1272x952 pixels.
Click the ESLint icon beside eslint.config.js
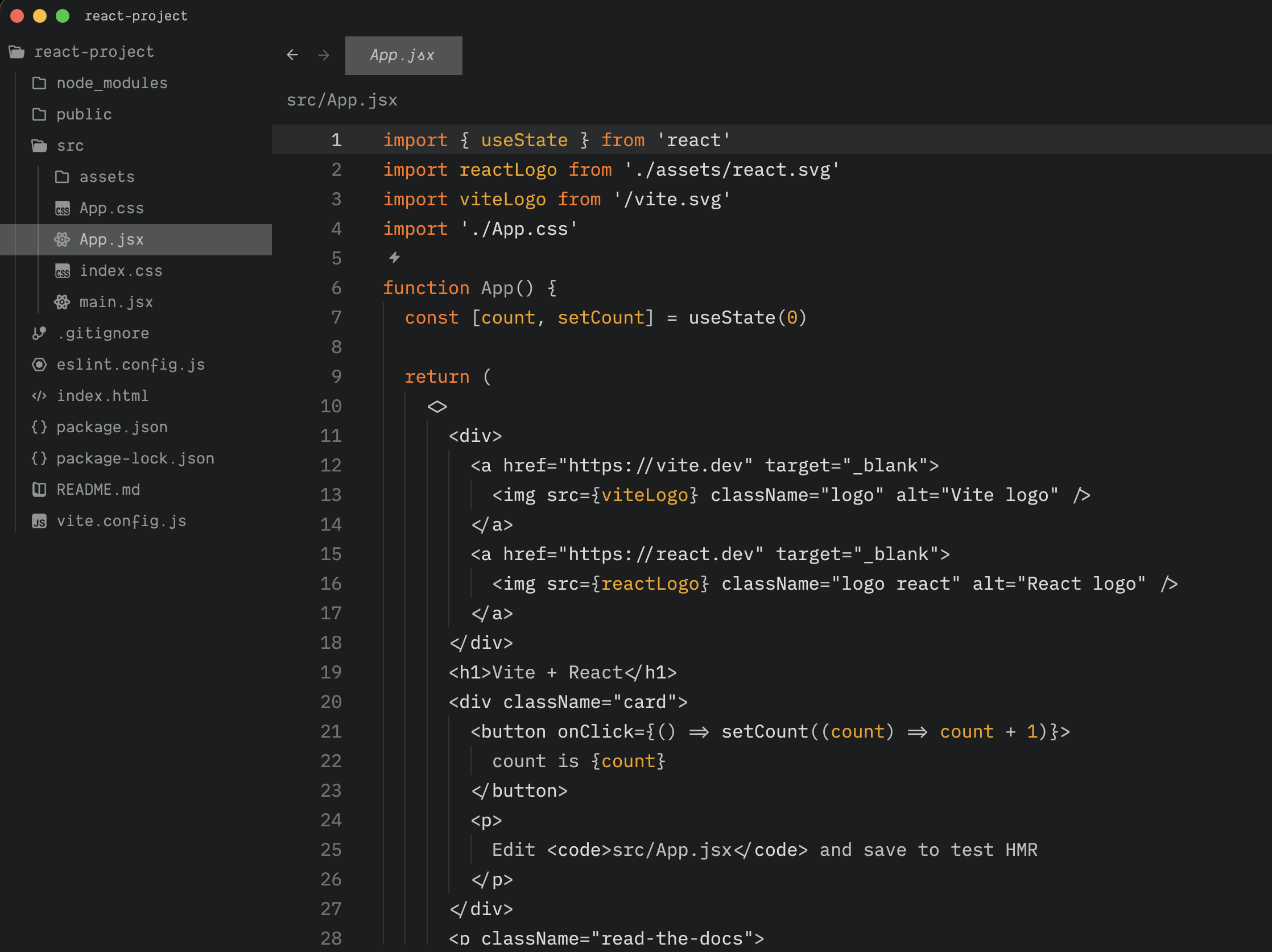(x=39, y=365)
